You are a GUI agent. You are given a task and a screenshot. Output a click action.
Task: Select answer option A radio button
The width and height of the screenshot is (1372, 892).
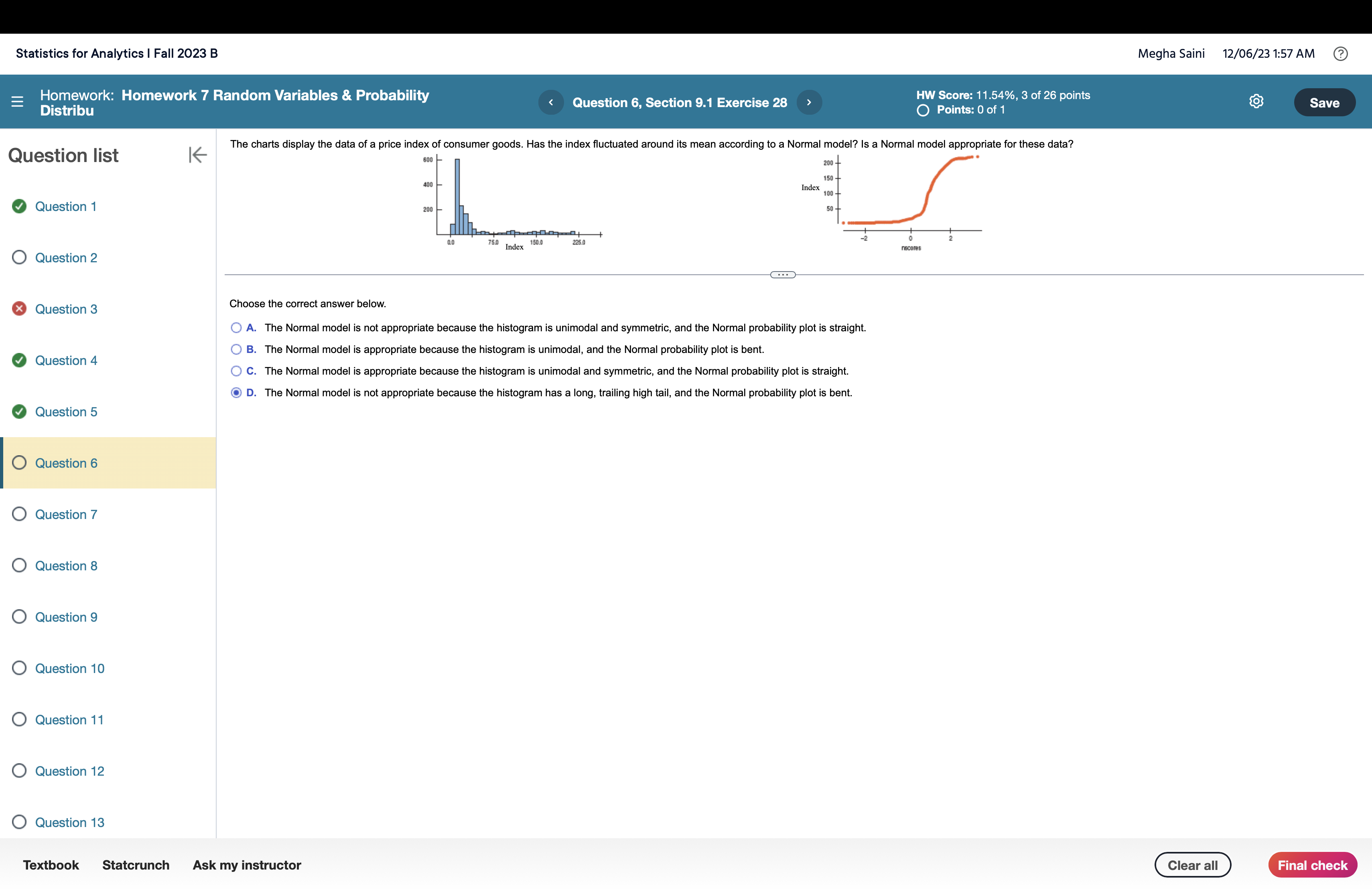click(x=236, y=328)
